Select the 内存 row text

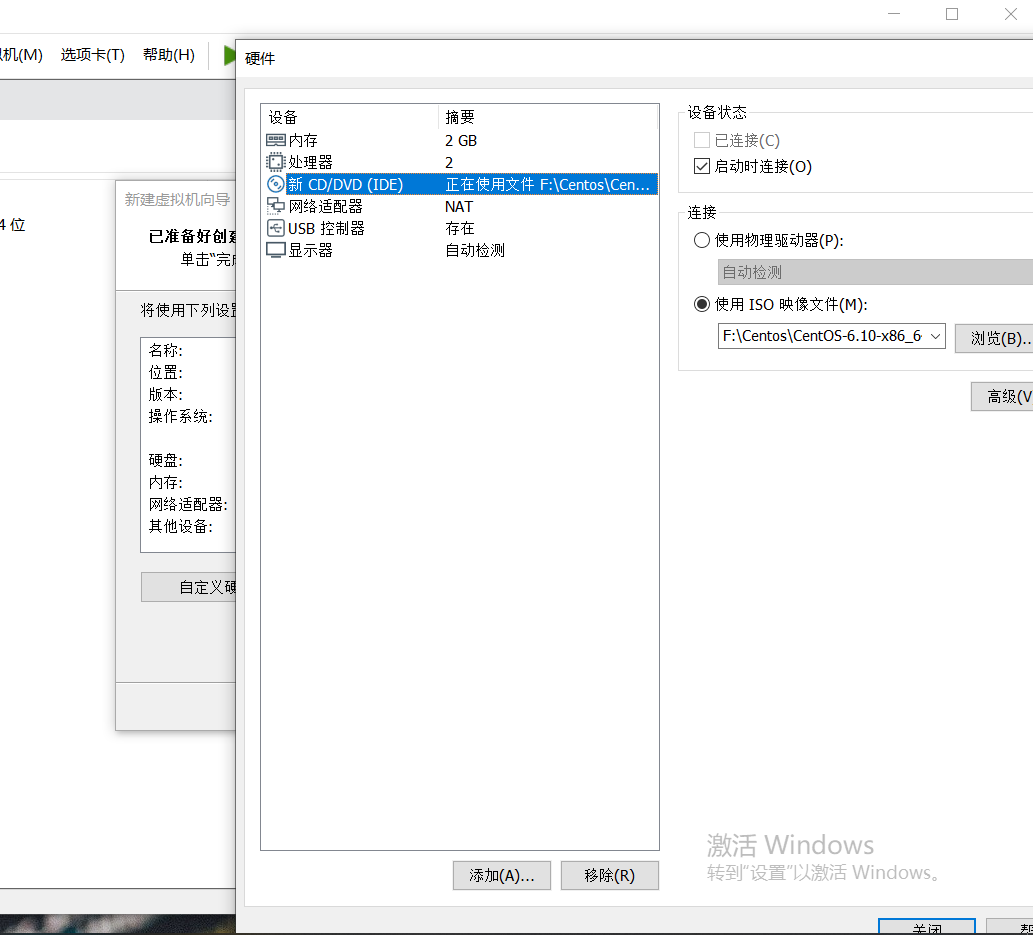(x=303, y=140)
